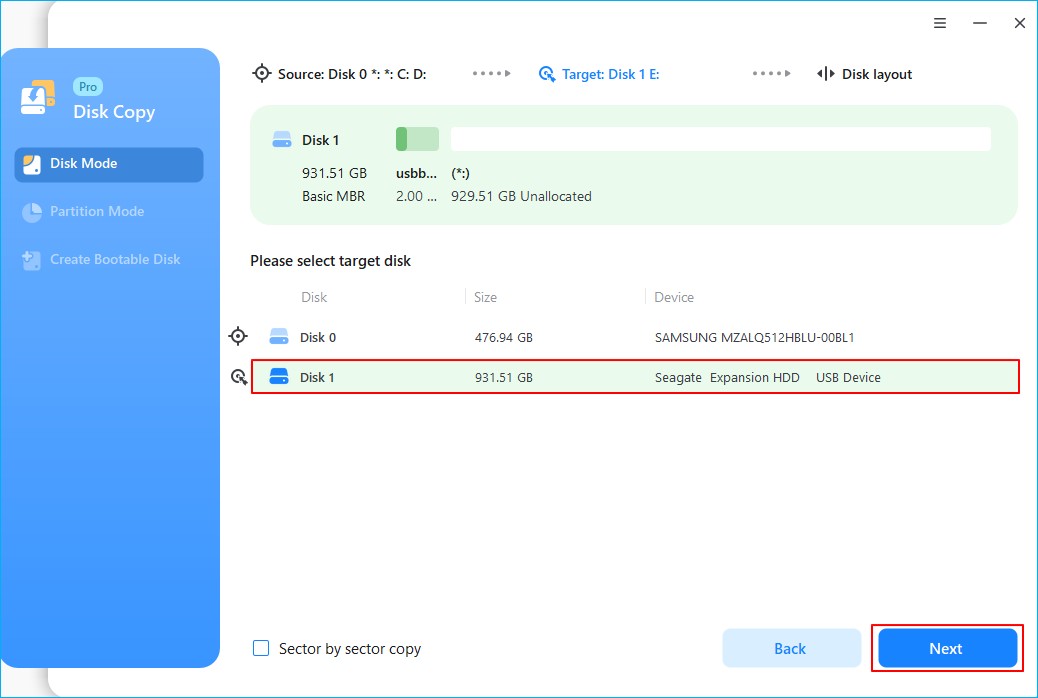Click crosshair marker beside Disk 0 row

238,336
